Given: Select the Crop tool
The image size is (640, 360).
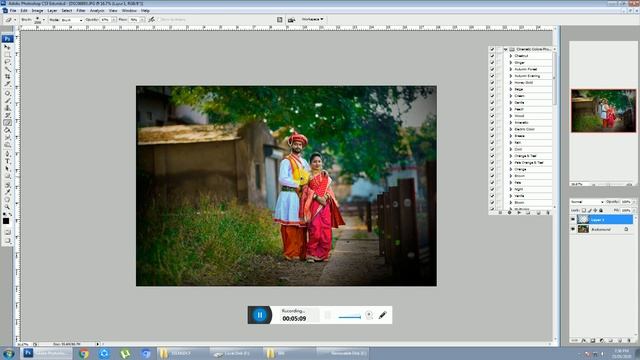Looking at the screenshot, I should click(7, 76).
